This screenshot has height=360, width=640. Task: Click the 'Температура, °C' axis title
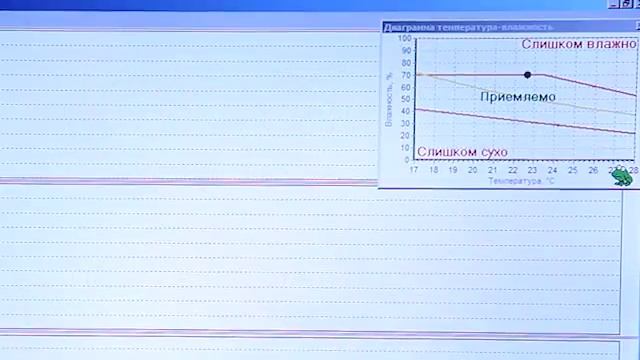(x=521, y=181)
